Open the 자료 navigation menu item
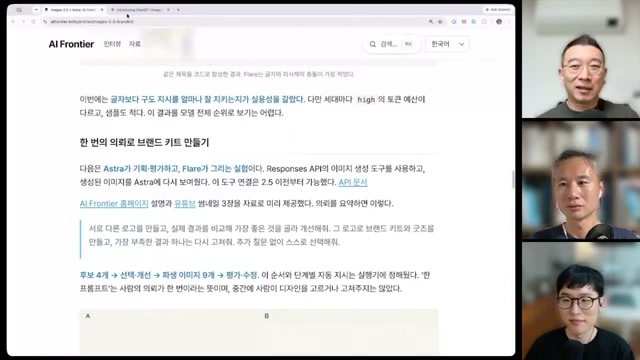640x360 pixels. [135, 44]
